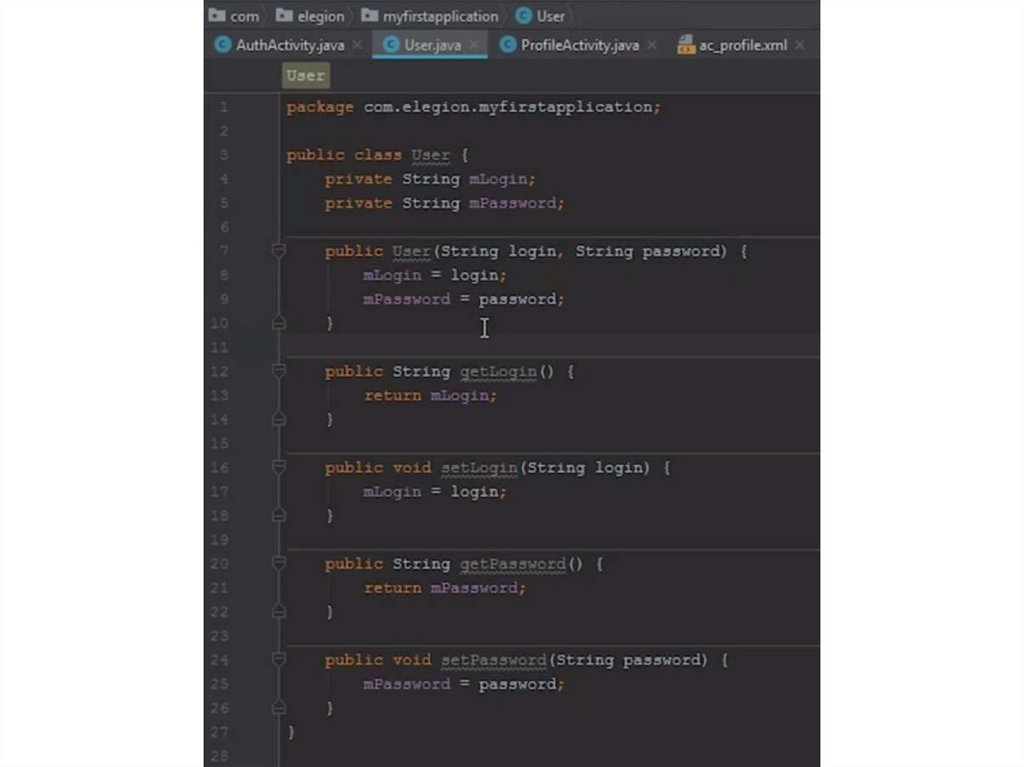Close the ac_profile.xml tab
This screenshot has height=767, width=1024.
799,45
